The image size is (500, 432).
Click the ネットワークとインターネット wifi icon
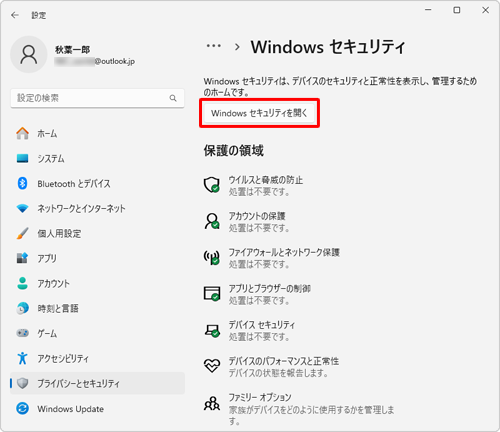tap(22, 209)
